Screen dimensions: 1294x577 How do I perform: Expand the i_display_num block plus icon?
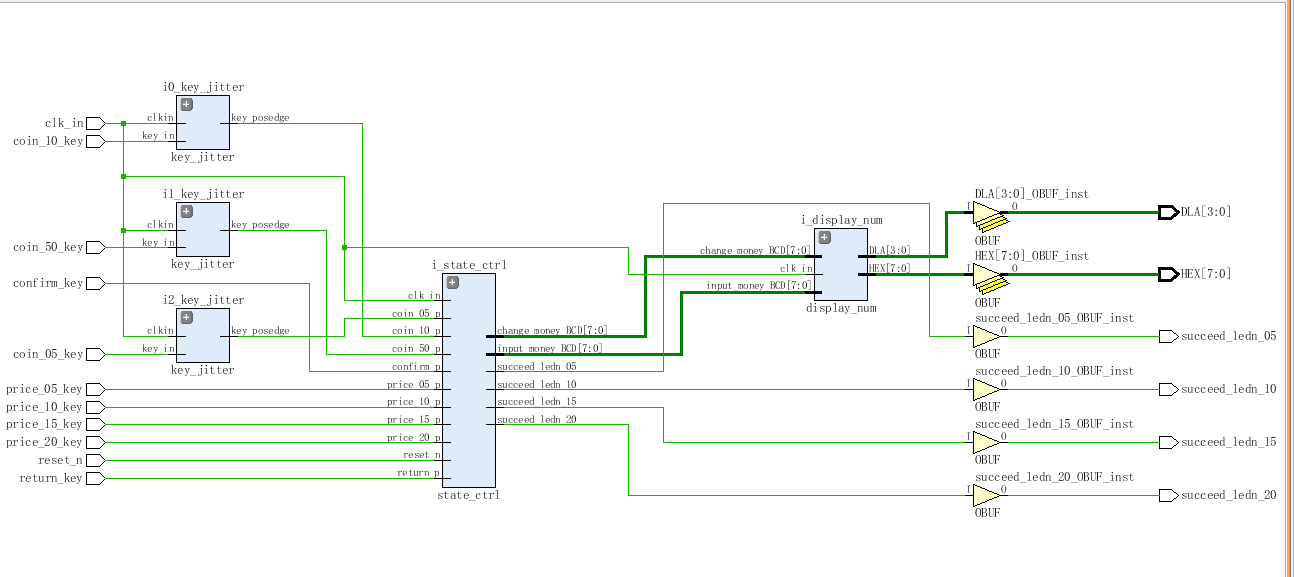[x=825, y=238]
